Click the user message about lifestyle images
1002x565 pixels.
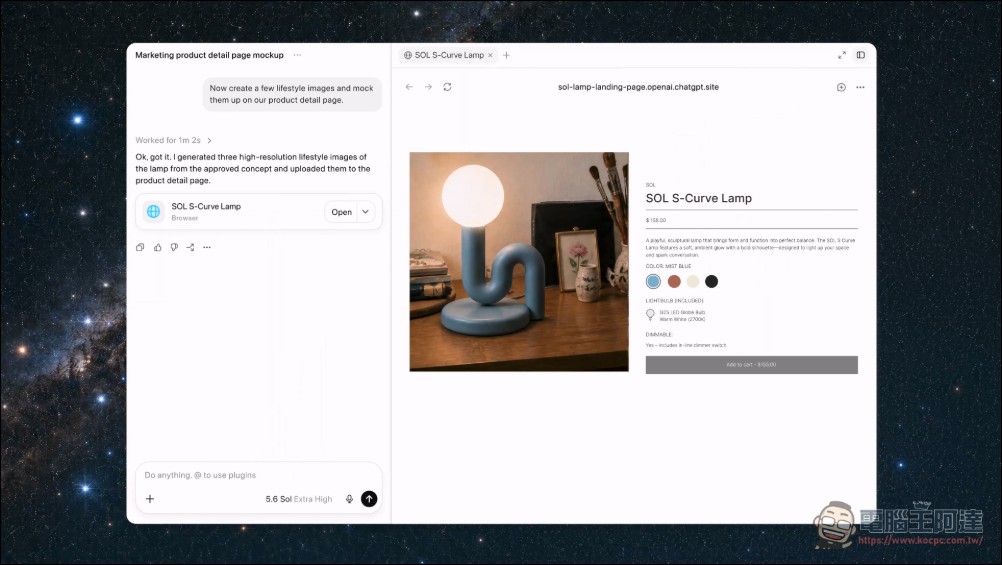pyautogui.click(x=292, y=94)
